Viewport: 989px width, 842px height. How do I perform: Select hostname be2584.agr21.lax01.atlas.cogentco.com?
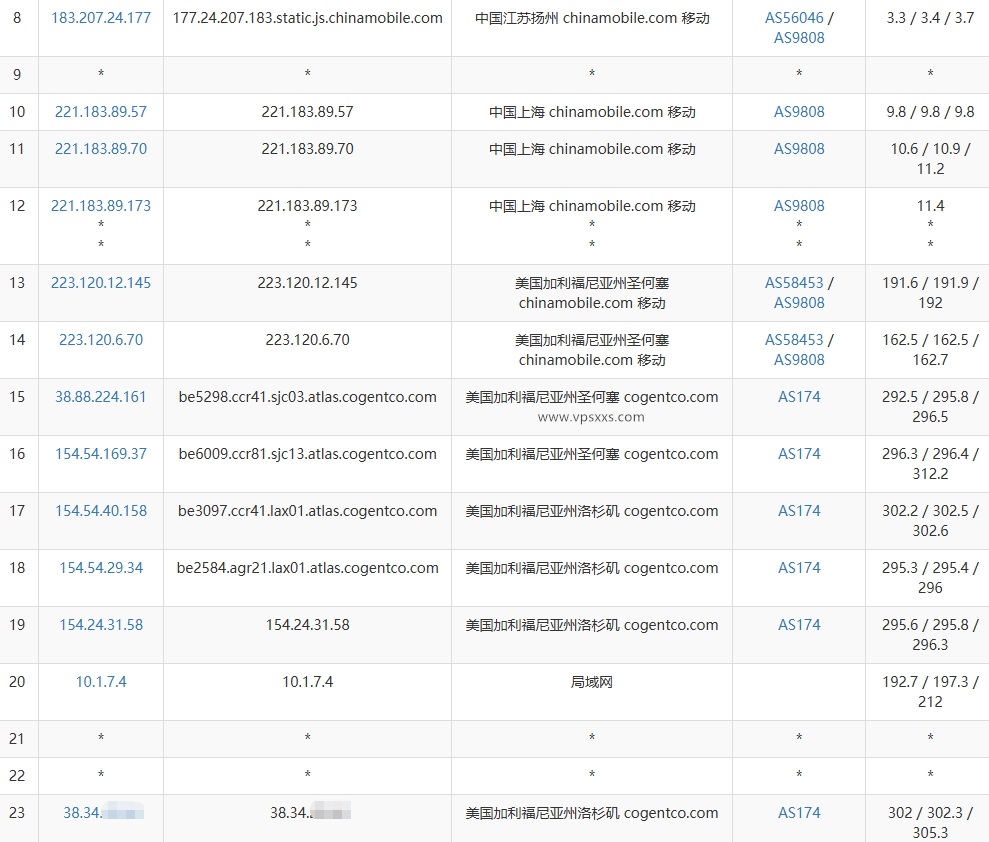(x=308, y=568)
